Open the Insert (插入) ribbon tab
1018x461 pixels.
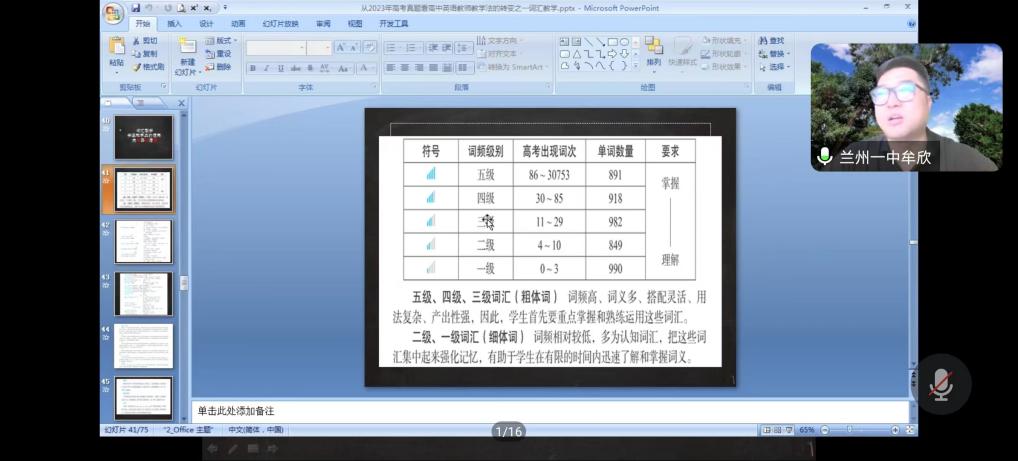(174, 24)
